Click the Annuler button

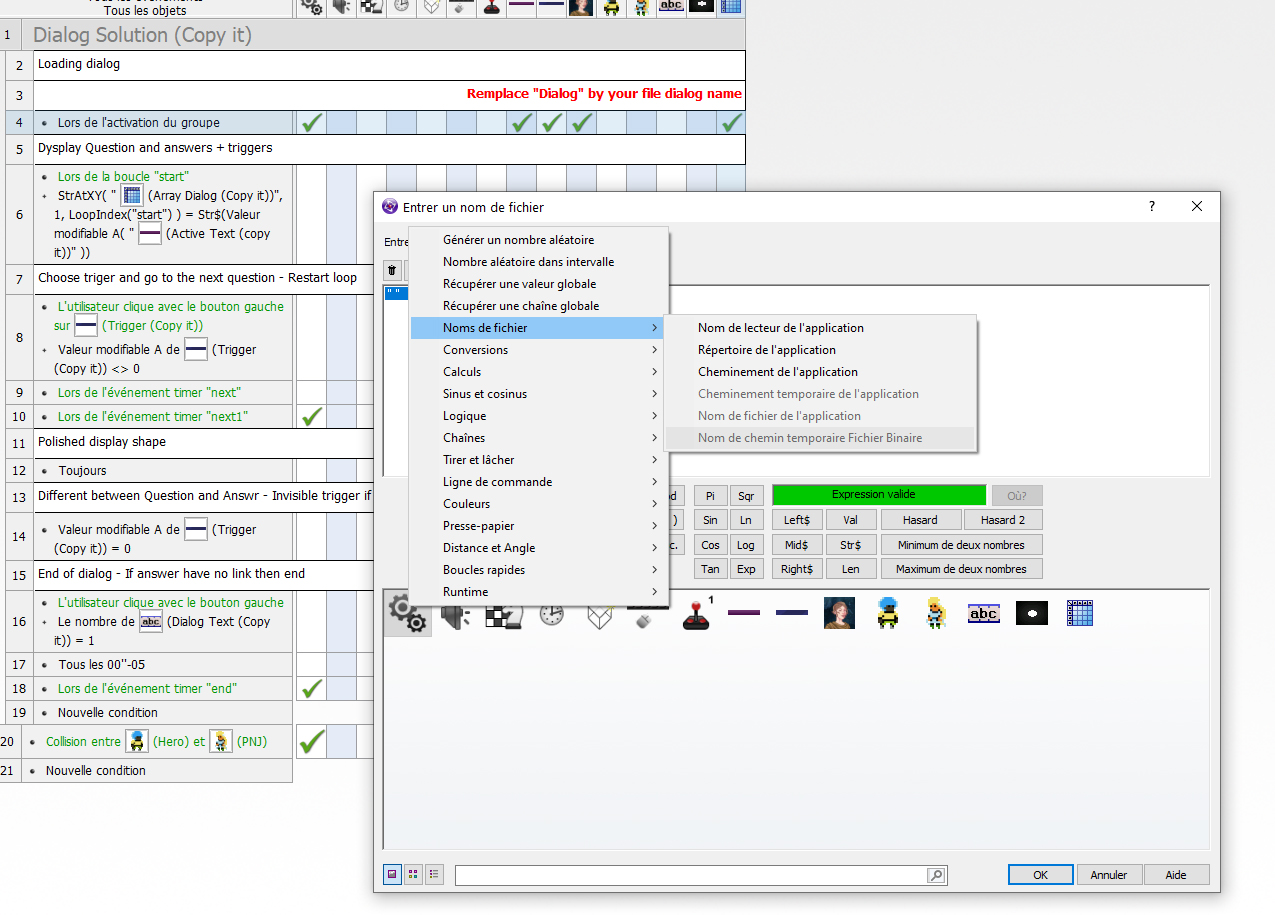pos(1109,875)
